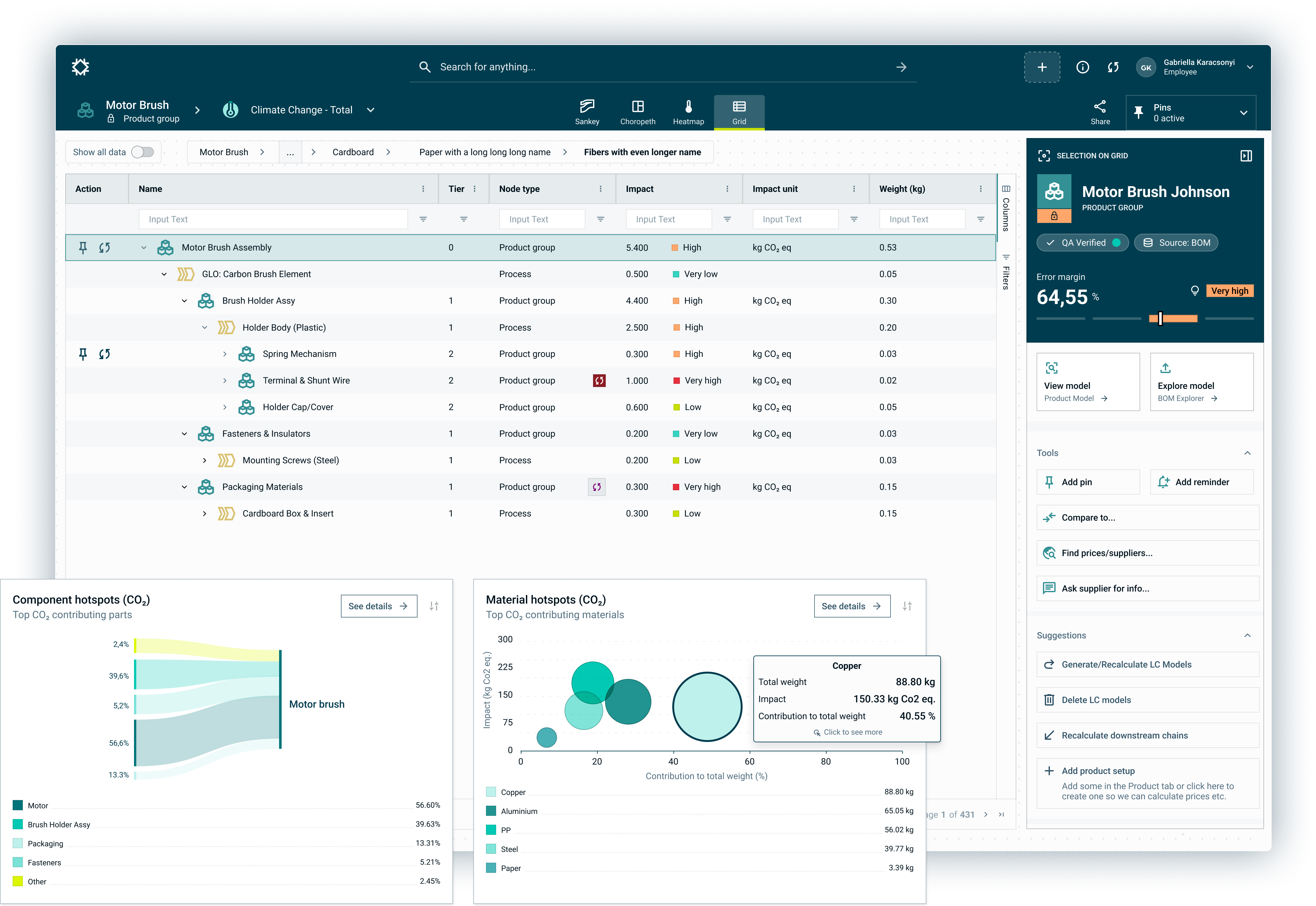Screen dimensions: 1316x906
Task: Switch to the Heatmap view tab
Action: tap(688, 112)
